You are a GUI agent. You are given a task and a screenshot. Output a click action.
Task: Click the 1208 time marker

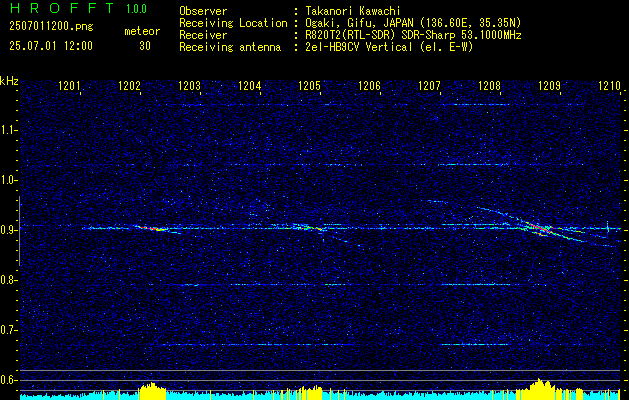coord(489,86)
